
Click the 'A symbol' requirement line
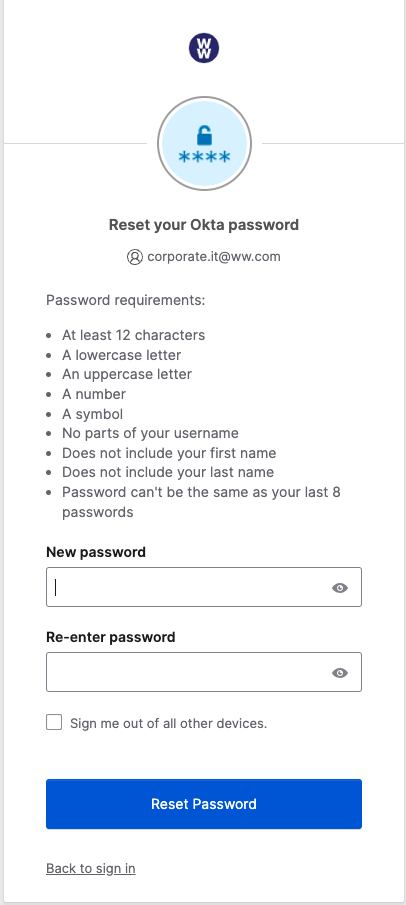[x=92, y=414]
